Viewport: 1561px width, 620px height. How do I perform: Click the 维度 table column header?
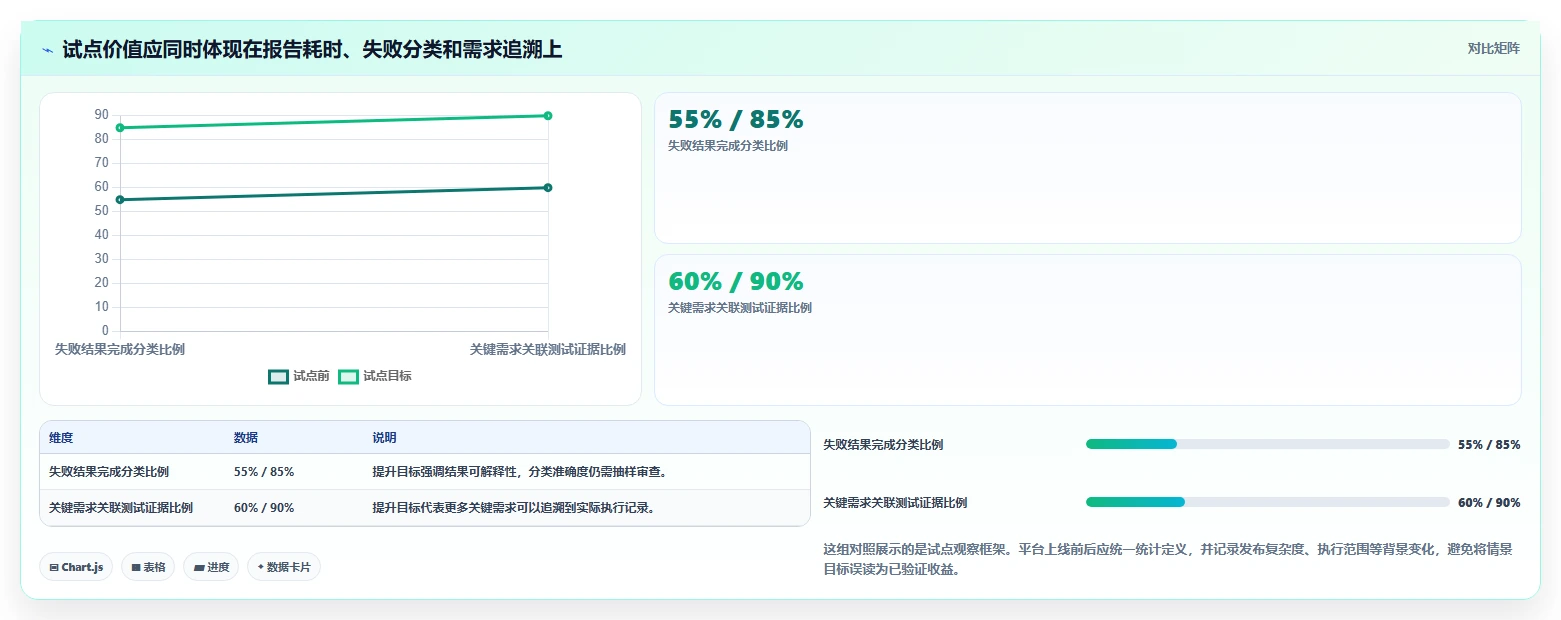tap(61, 438)
